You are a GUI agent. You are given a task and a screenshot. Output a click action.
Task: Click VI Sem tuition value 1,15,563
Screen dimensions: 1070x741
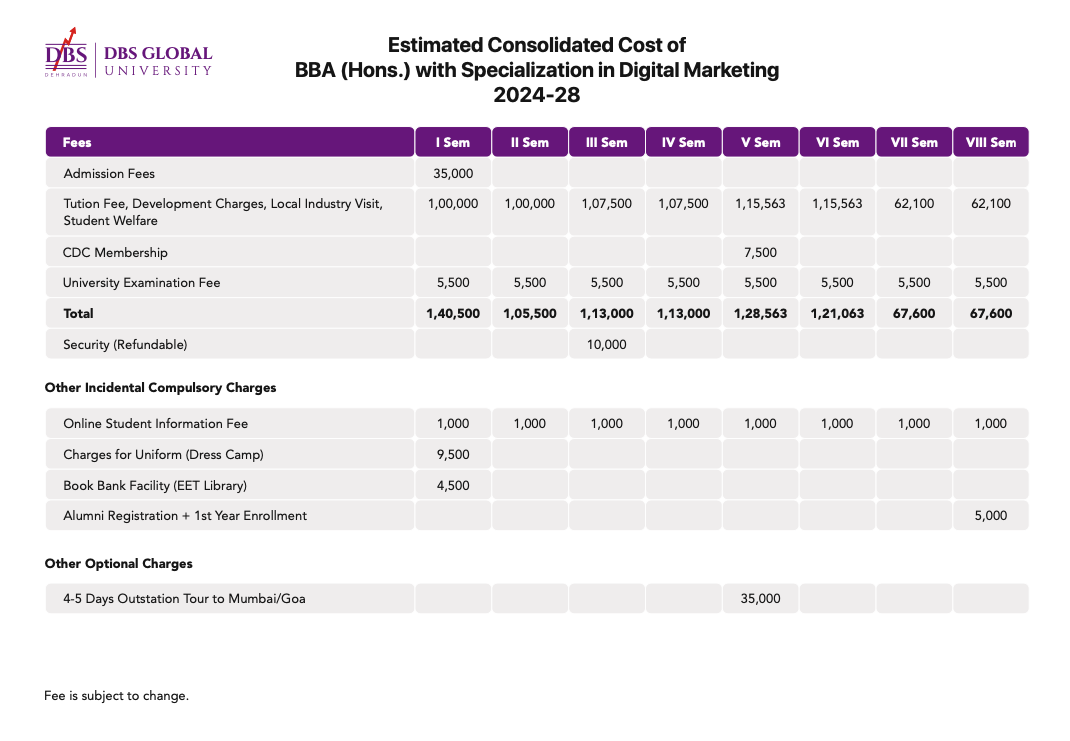pyautogui.click(x=837, y=203)
